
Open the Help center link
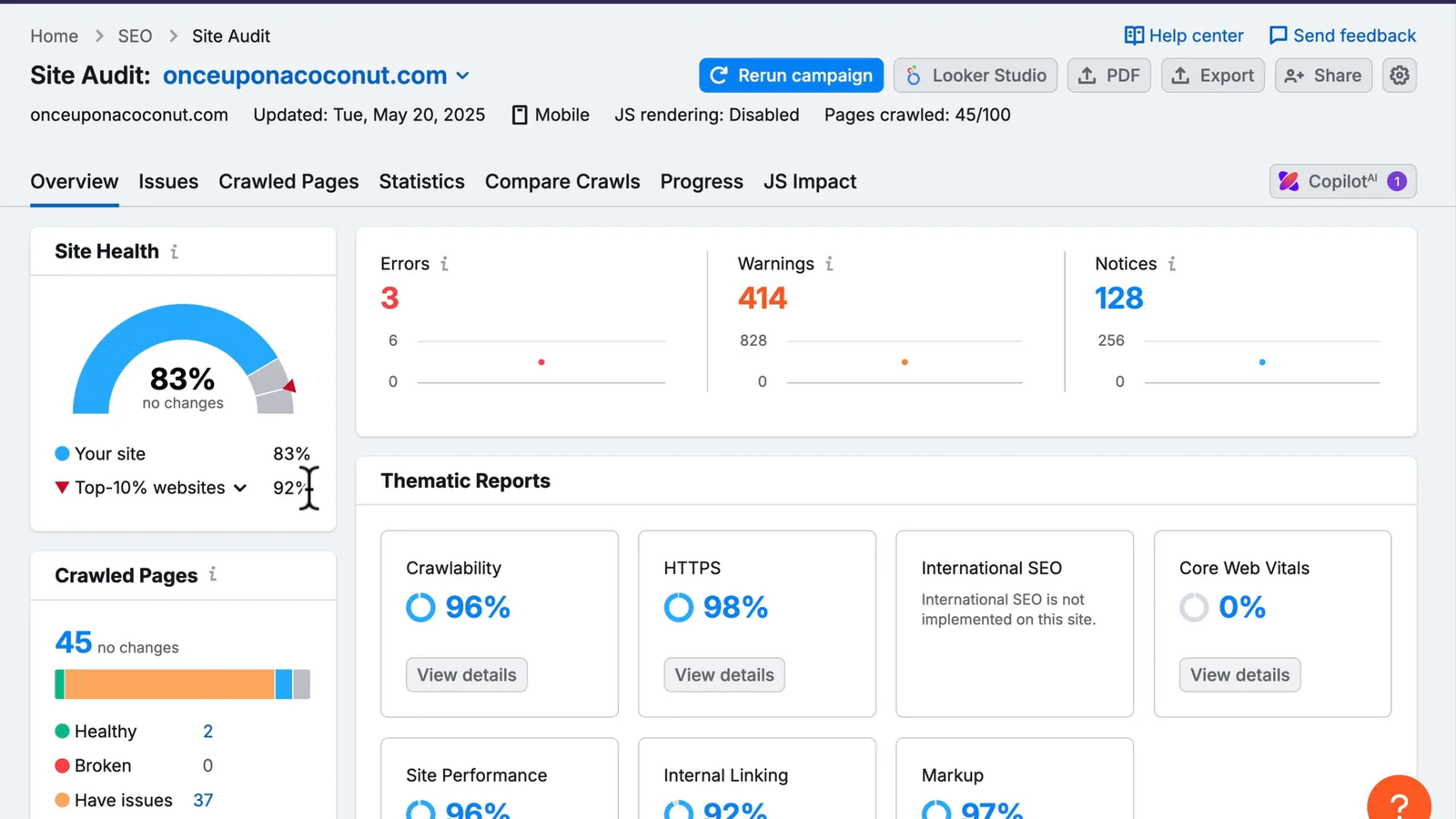point(1184,35)
